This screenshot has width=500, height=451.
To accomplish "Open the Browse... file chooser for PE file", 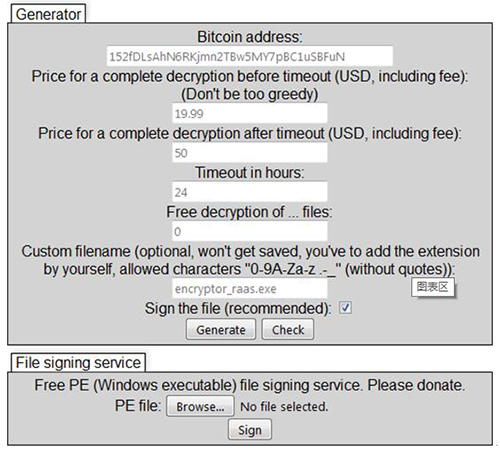I will pyautogui.click(x=200, y=406).
